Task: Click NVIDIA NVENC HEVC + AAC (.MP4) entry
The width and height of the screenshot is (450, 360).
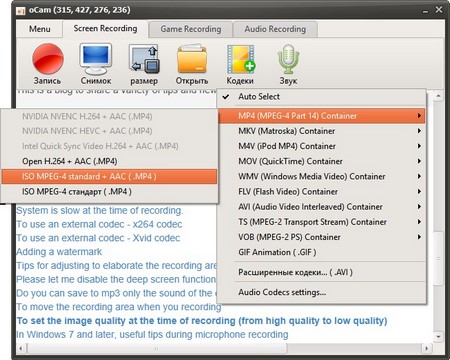Action: pos(109,131)
